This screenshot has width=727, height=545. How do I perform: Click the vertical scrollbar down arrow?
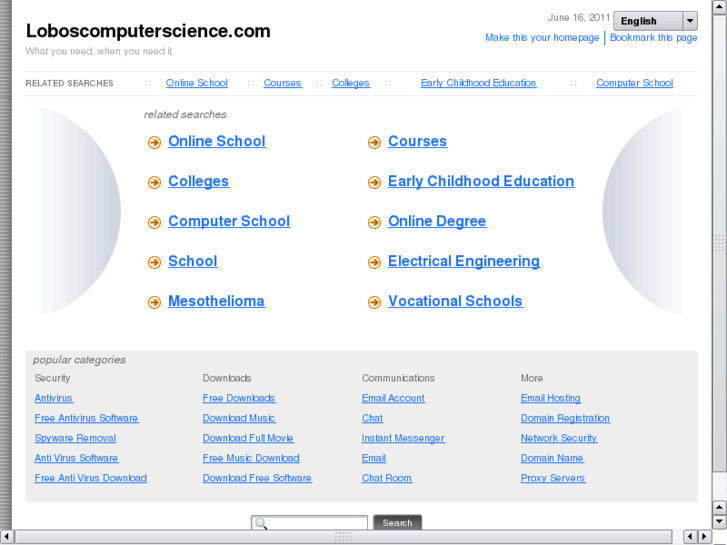719,521
